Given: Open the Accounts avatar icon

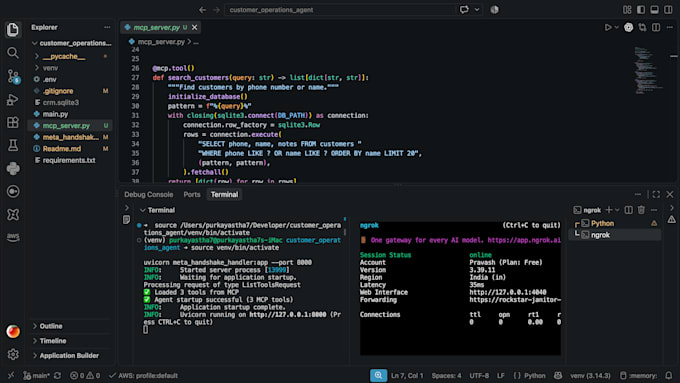Looking at the screenshot, I should 13,331.
